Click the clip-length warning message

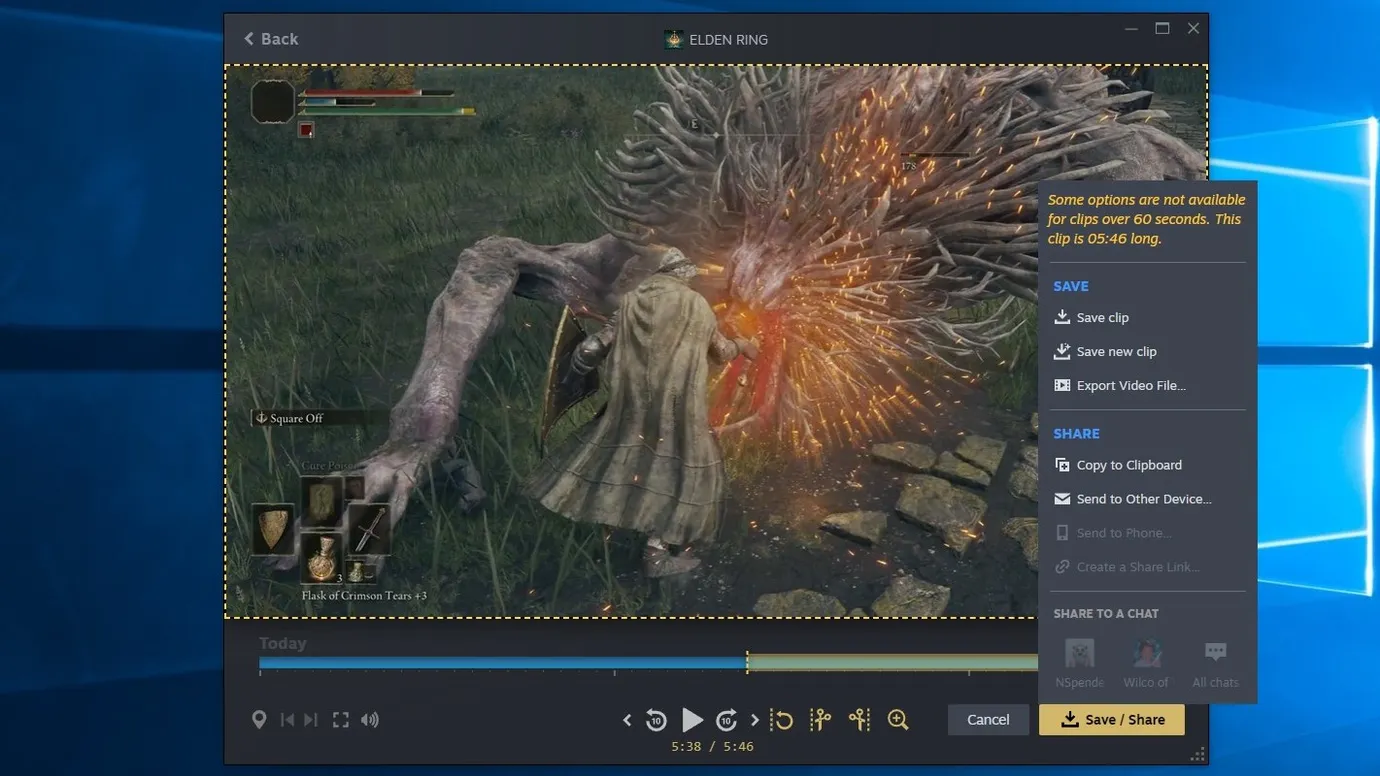[x=1146, y=219]
